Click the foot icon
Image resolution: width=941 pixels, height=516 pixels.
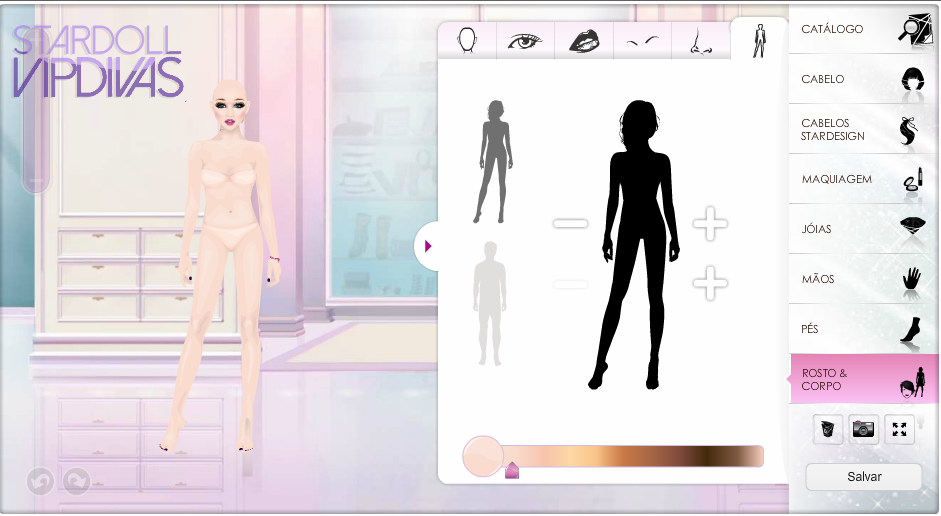point(912,331)
